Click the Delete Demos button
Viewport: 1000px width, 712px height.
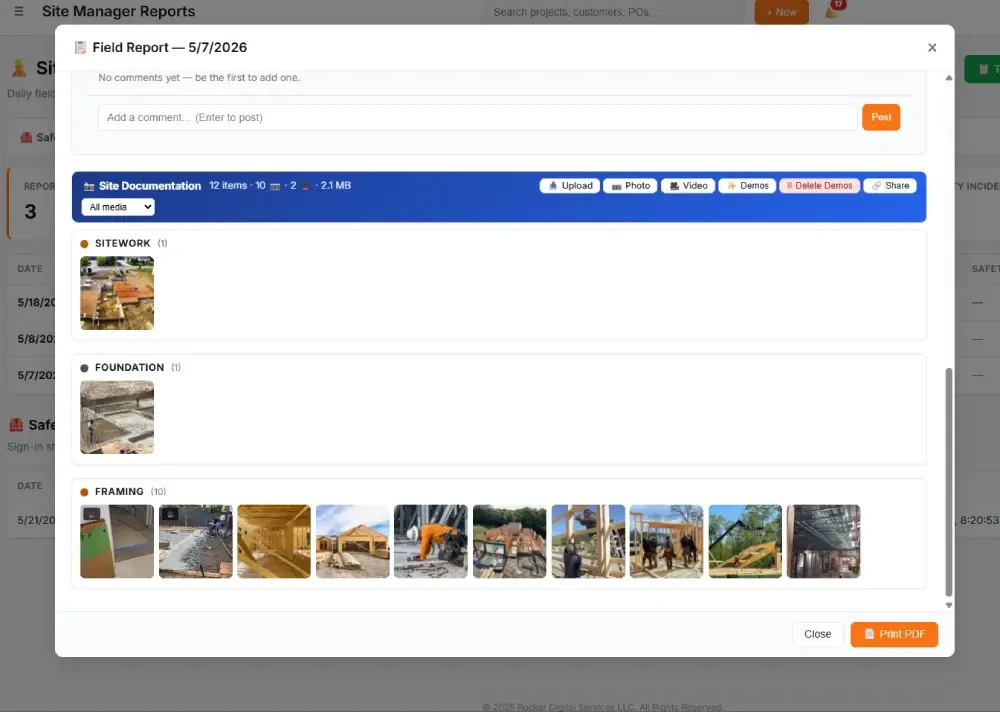820,186
